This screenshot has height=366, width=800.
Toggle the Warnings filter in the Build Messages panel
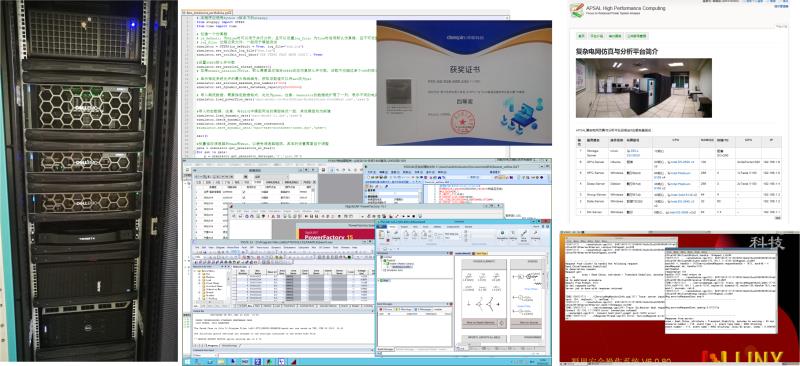click(403, 309)
